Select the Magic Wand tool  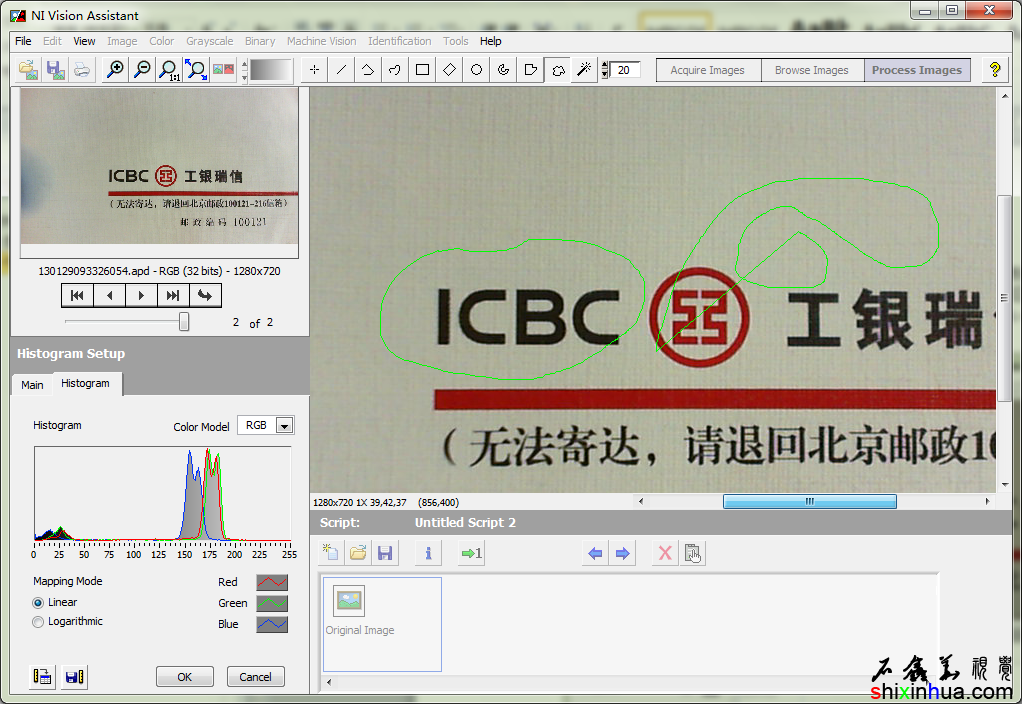tap(584, 70)
